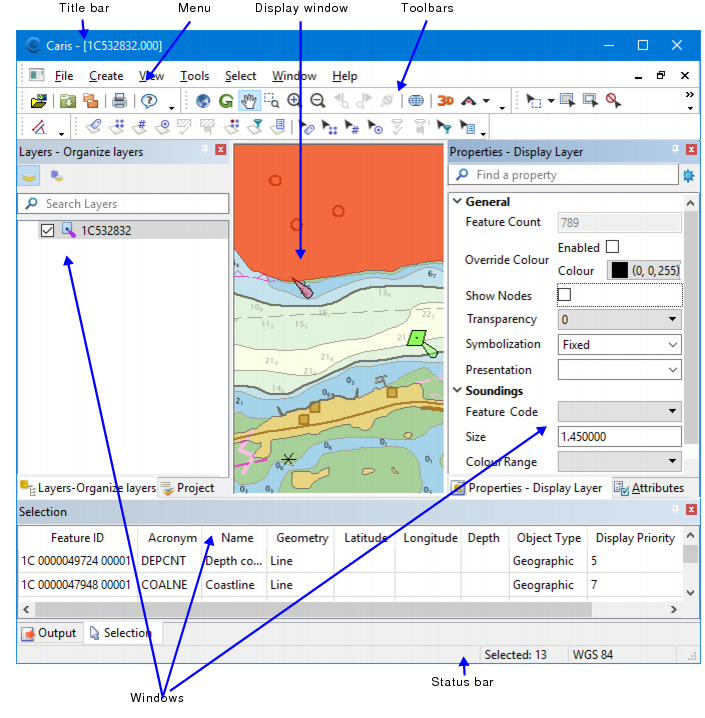The image size is (705, 718).
Task: Click the Print icon in toolbar
Action: 119,101
